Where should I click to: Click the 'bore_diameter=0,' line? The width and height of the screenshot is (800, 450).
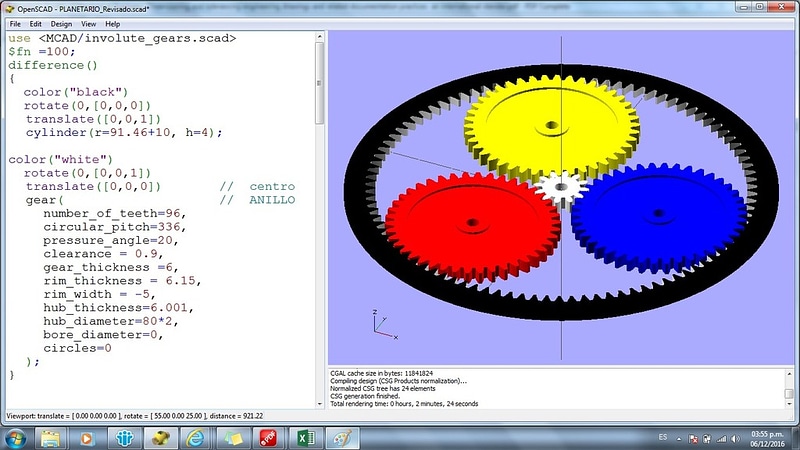coord(103,335)
